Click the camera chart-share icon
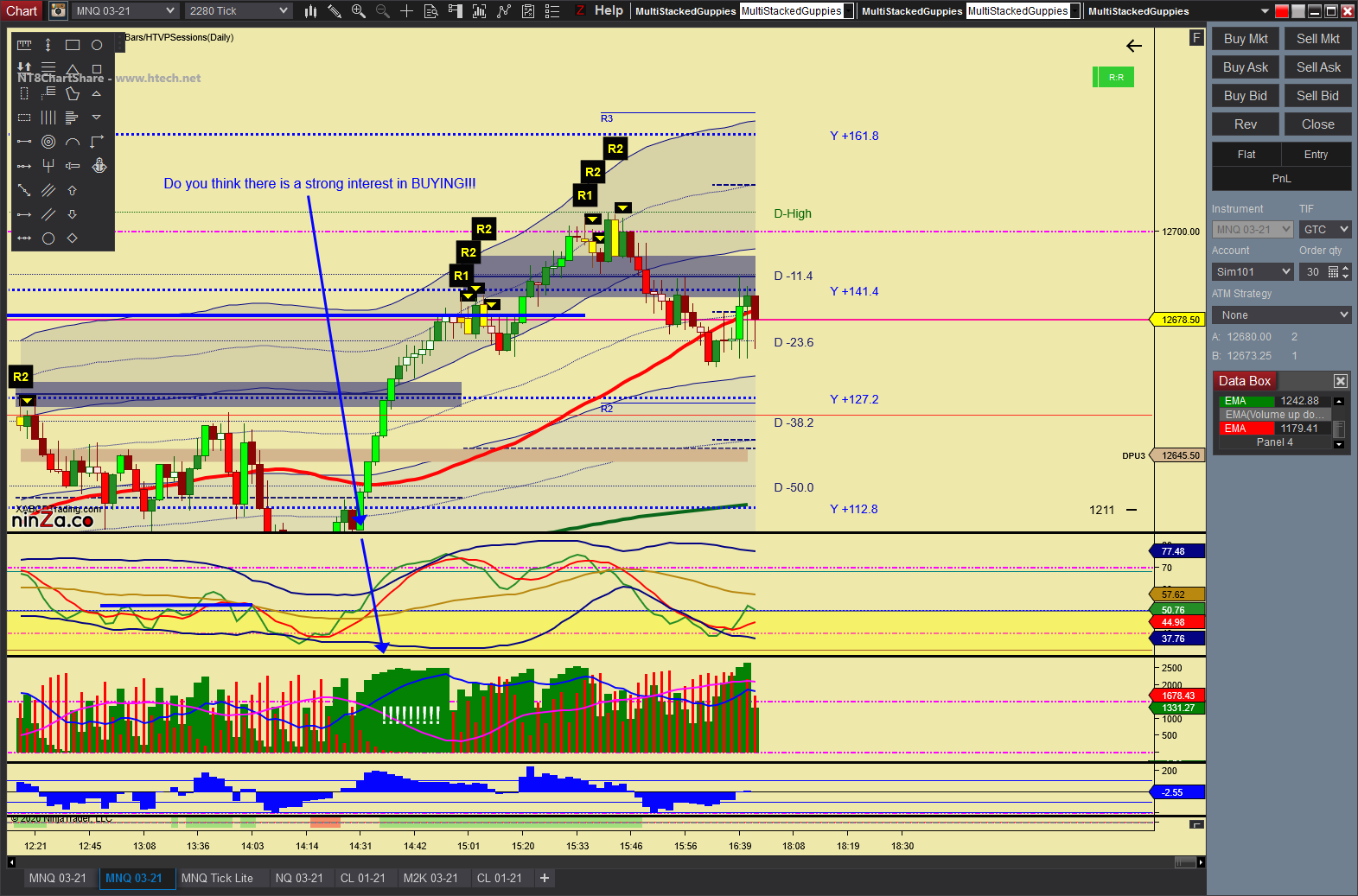The height and width of the screenshot is (896, 1358). coord(58,11)
